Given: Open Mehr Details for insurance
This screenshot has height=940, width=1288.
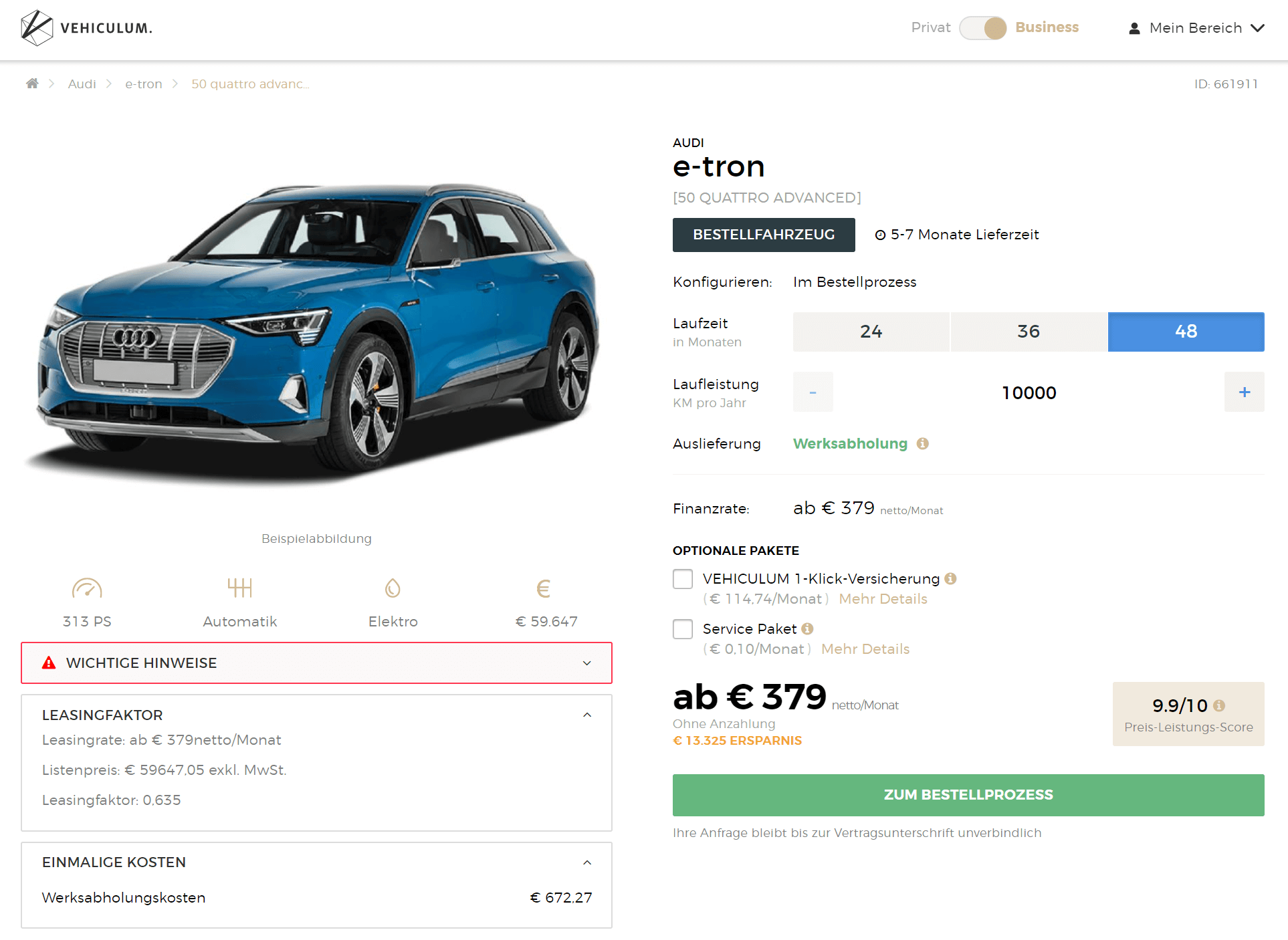Looking at the screenshot, I should 883,599.
